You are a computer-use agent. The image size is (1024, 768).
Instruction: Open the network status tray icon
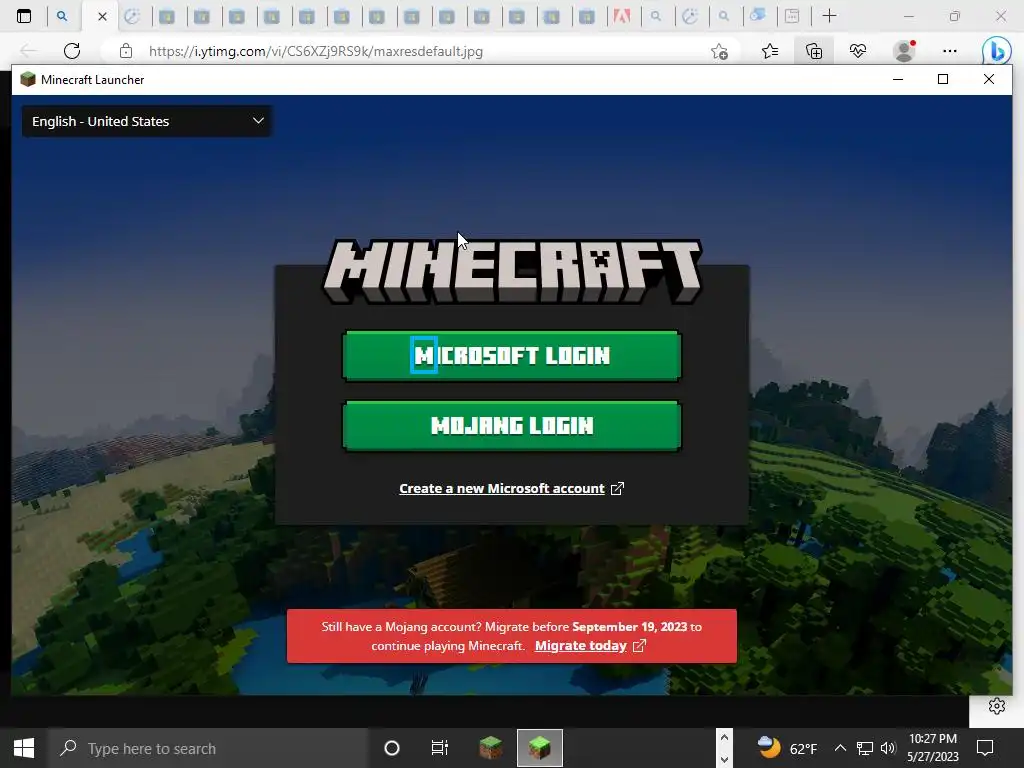coord(865,748)
